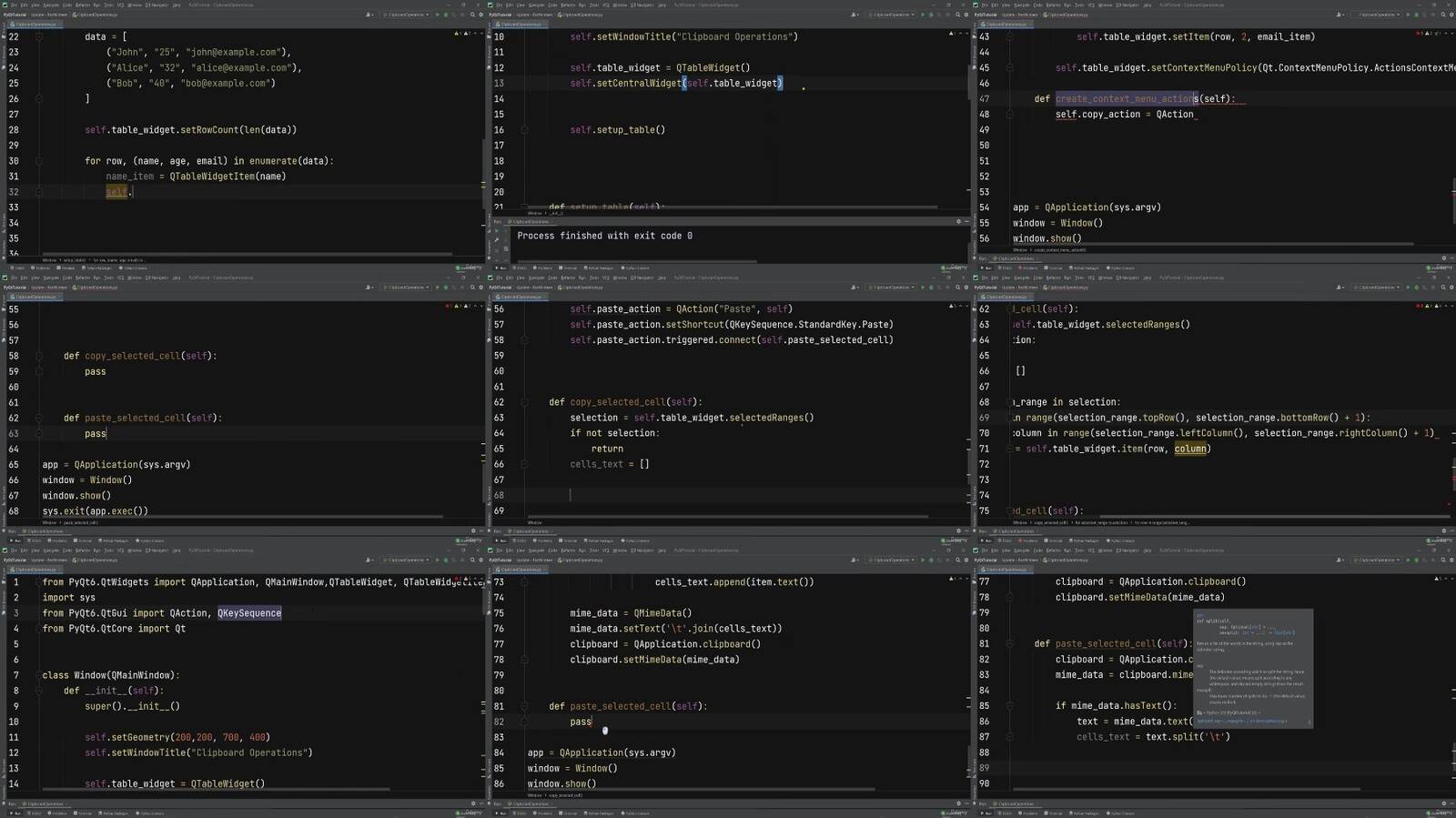
Task: Click the 'pass' statement on line 82
Action: [x=581, y=722]
